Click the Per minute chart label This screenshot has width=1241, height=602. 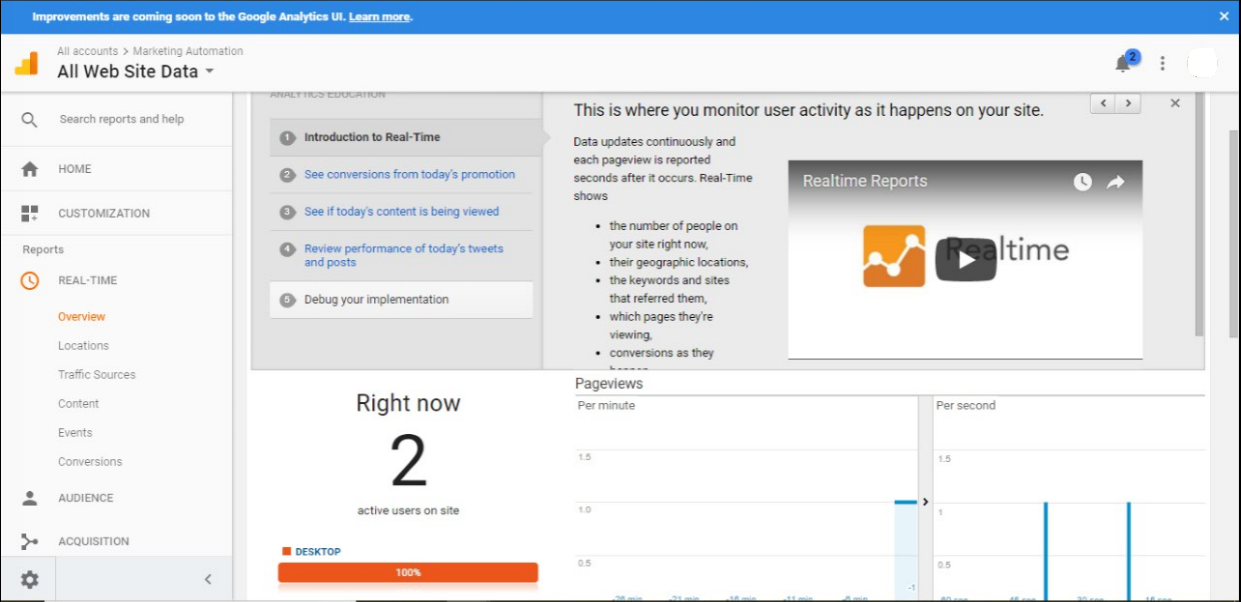click(606, 406)
